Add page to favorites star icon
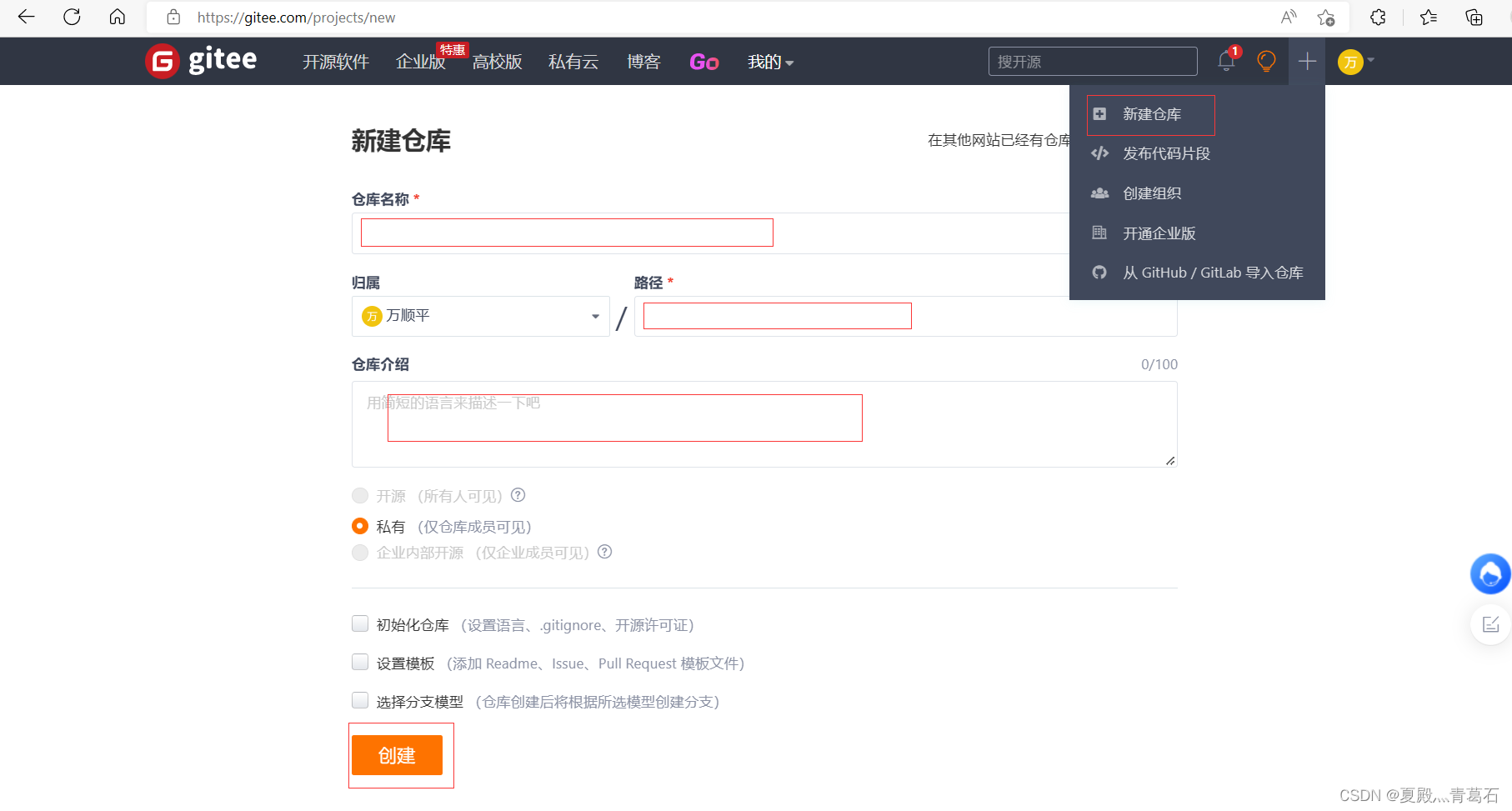The height and width of the screenshot is (811, 1512). [1326, 17]
